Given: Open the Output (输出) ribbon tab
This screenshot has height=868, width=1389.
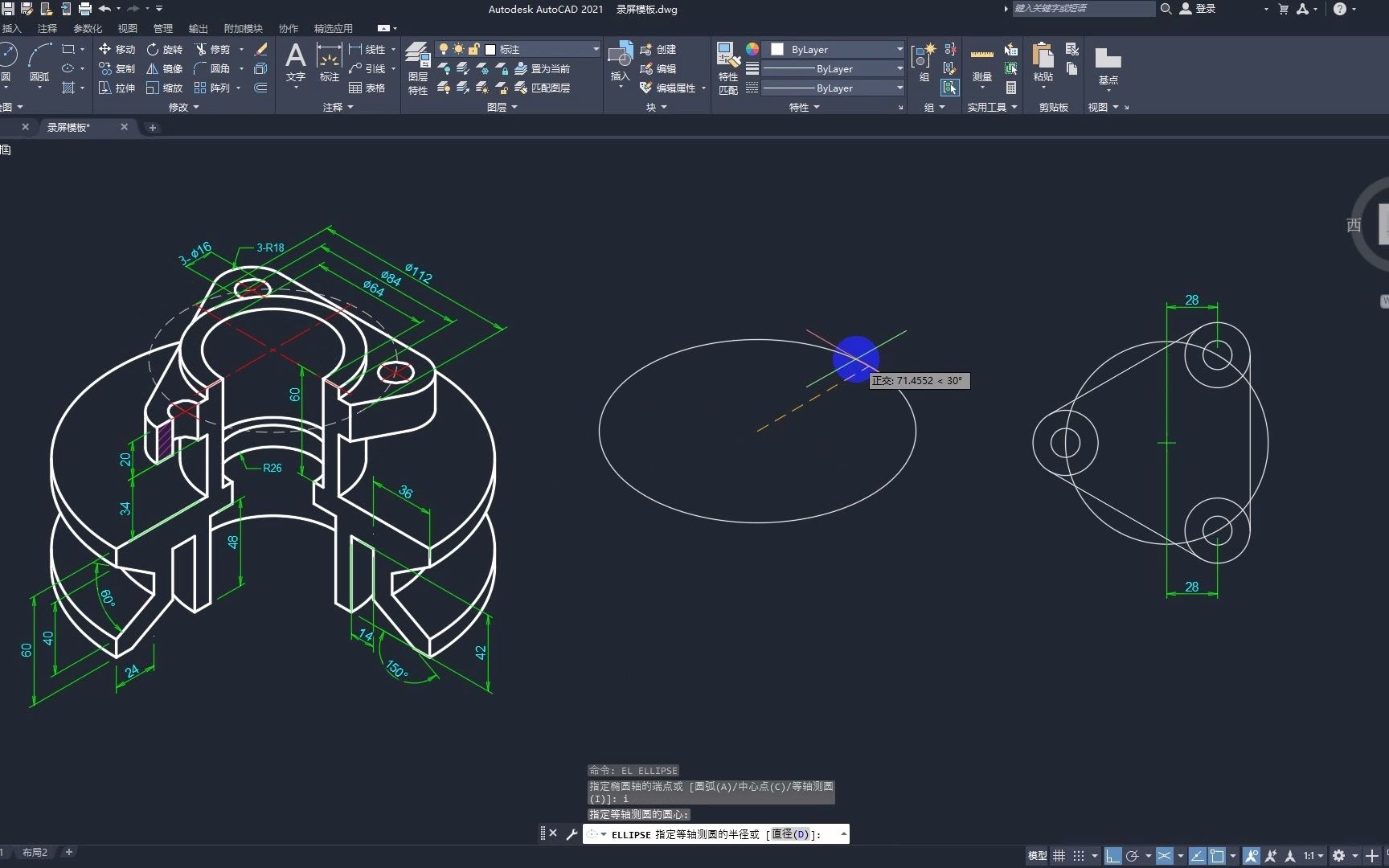Looking at the screenshot, I should (199, 28).
